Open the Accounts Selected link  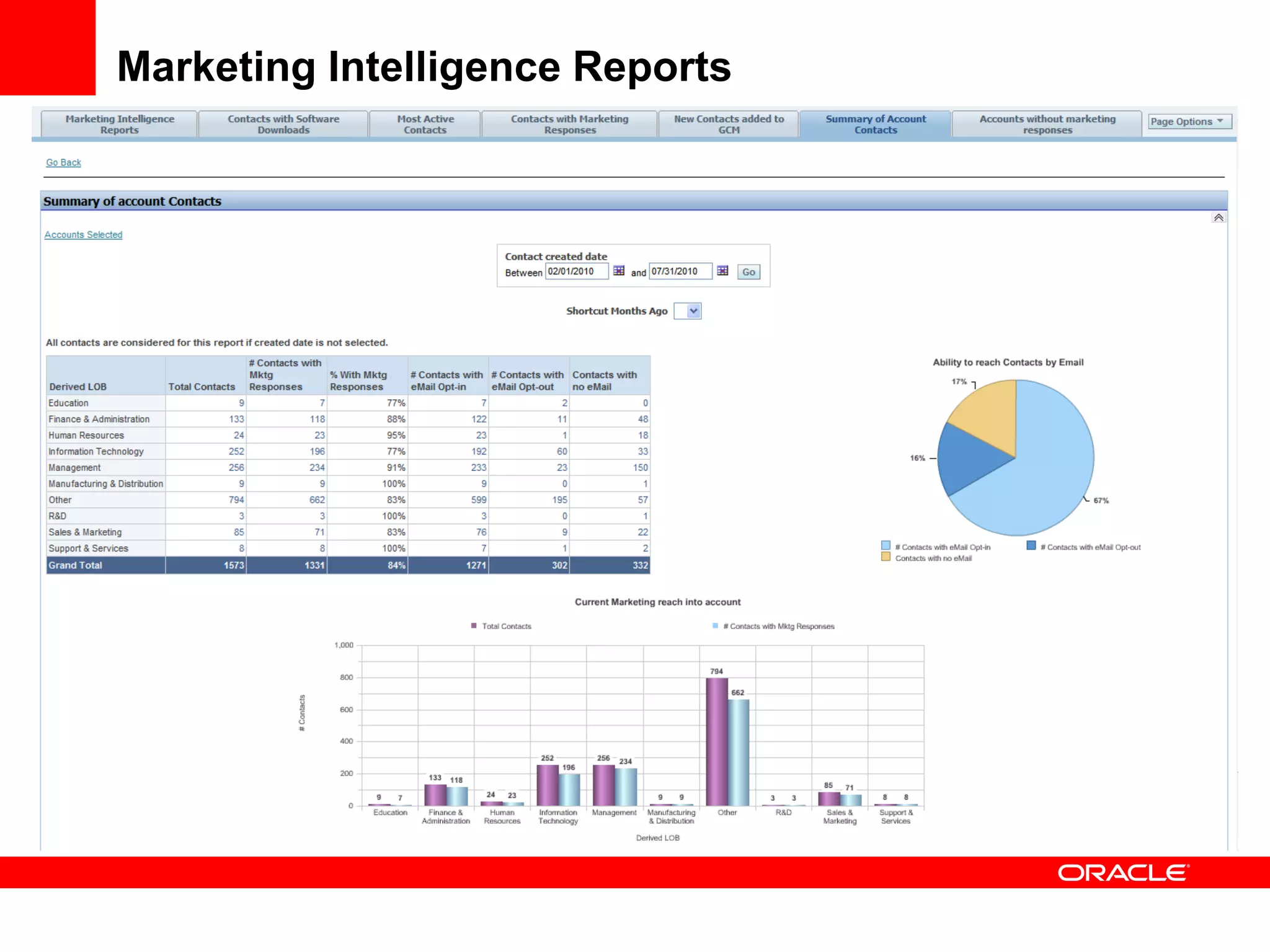tap(83, 235)
